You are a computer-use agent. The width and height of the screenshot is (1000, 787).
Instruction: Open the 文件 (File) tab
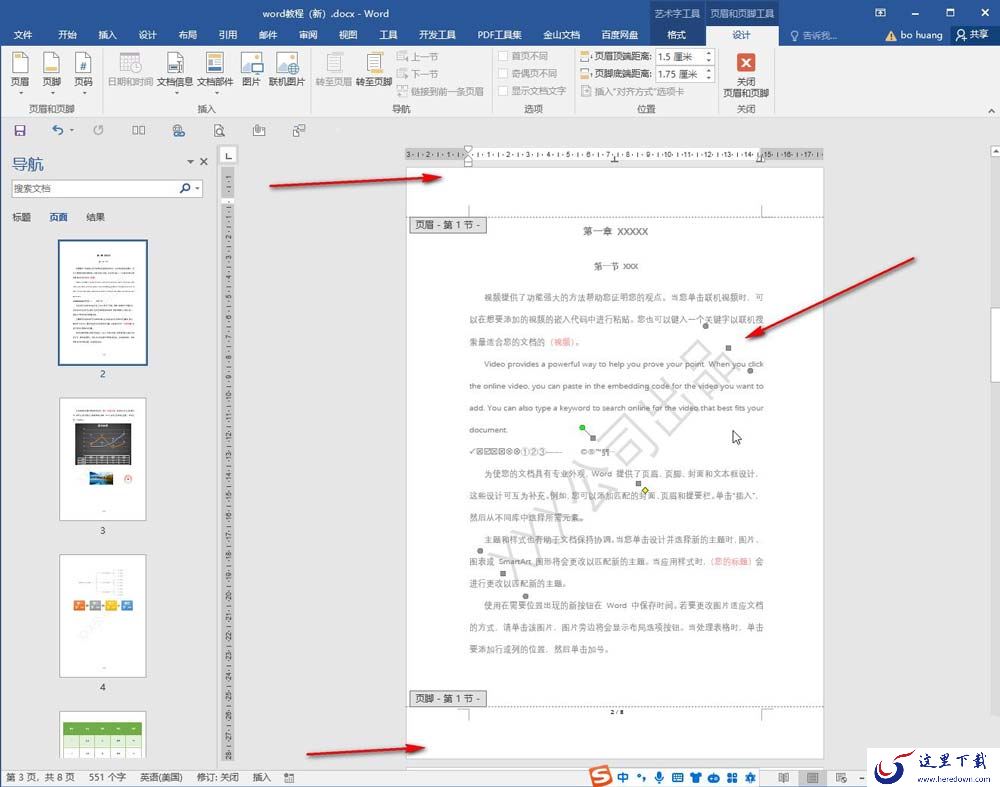click(x=23, y=34)
